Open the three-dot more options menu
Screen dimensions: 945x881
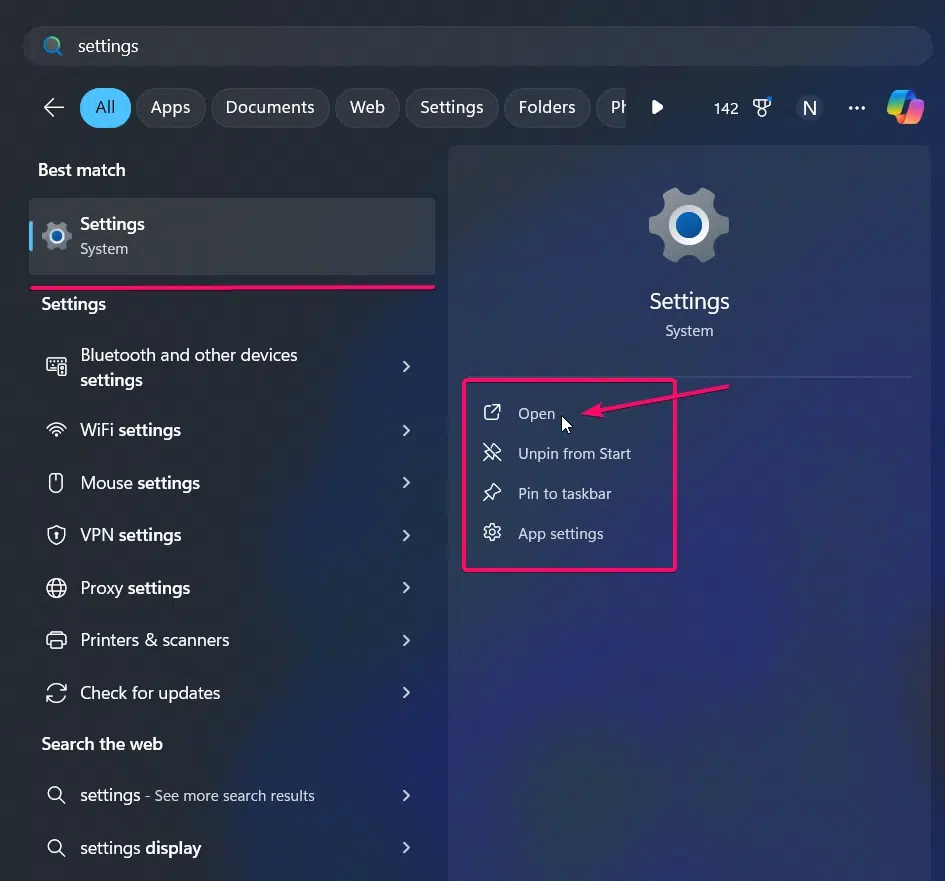click(x=856, y=108)
